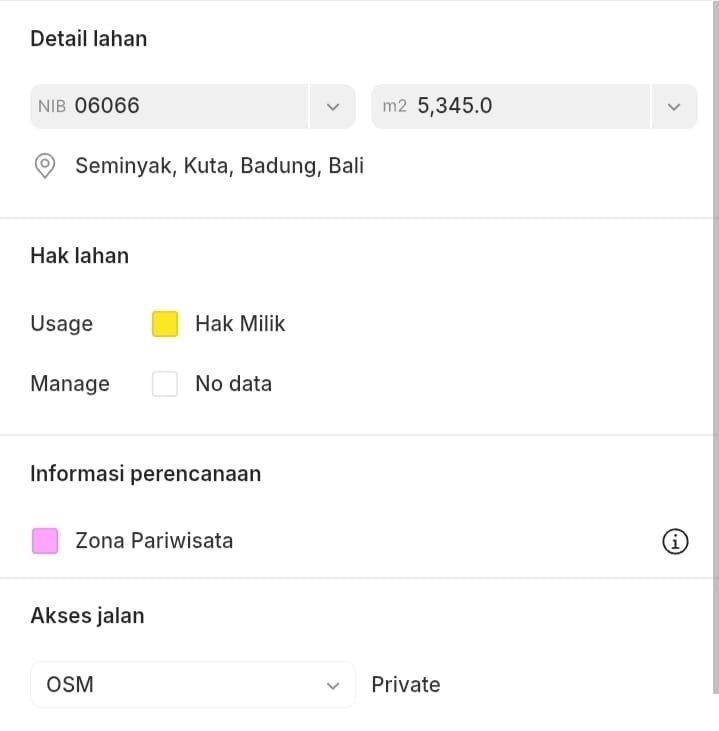Click the yellow Hak Milik swatch
719x731 pixels.
pyautogui.click(x=165, y=324)
